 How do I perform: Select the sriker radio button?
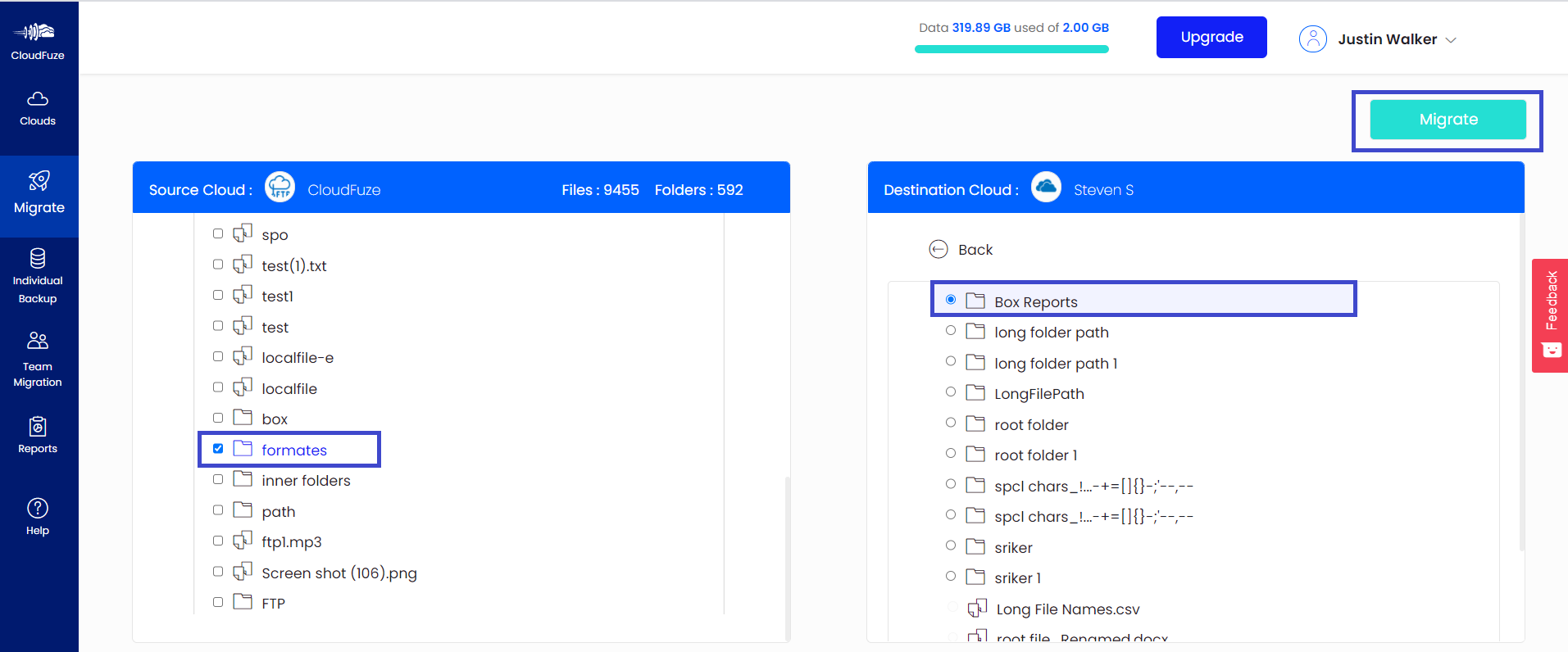(x=951, y=546)
